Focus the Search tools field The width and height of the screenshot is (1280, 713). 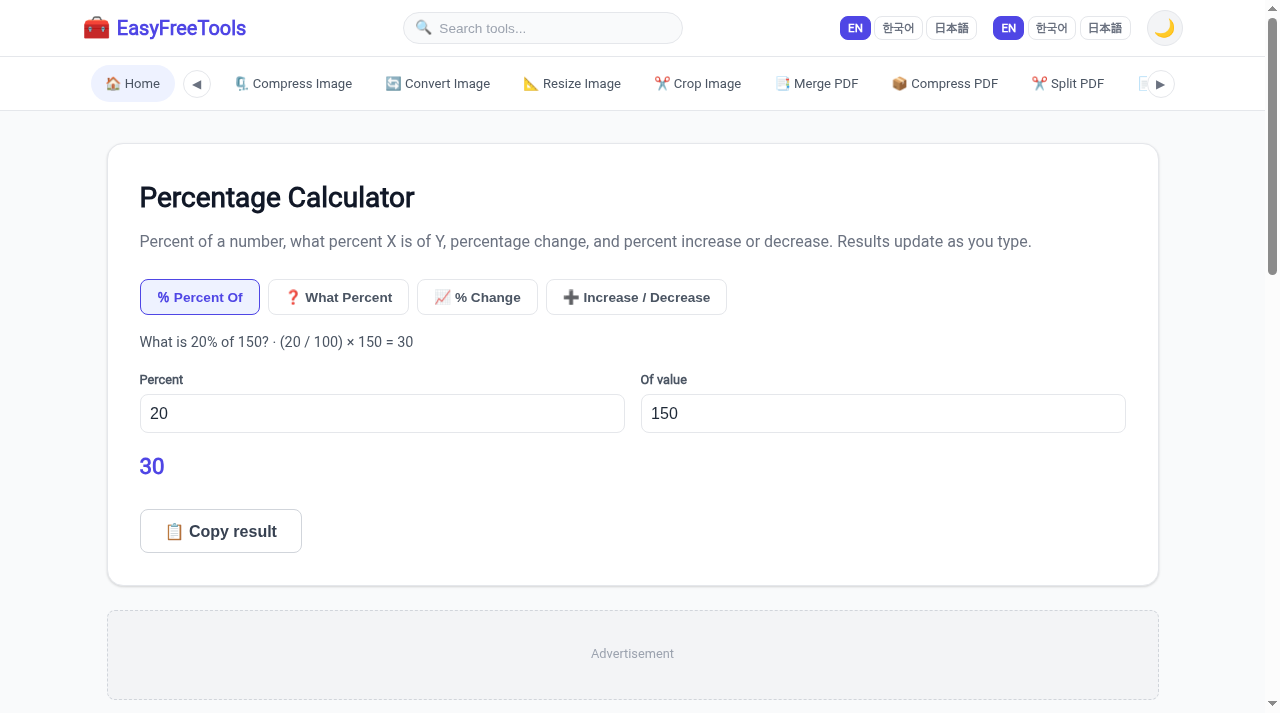tap(543, 28)
